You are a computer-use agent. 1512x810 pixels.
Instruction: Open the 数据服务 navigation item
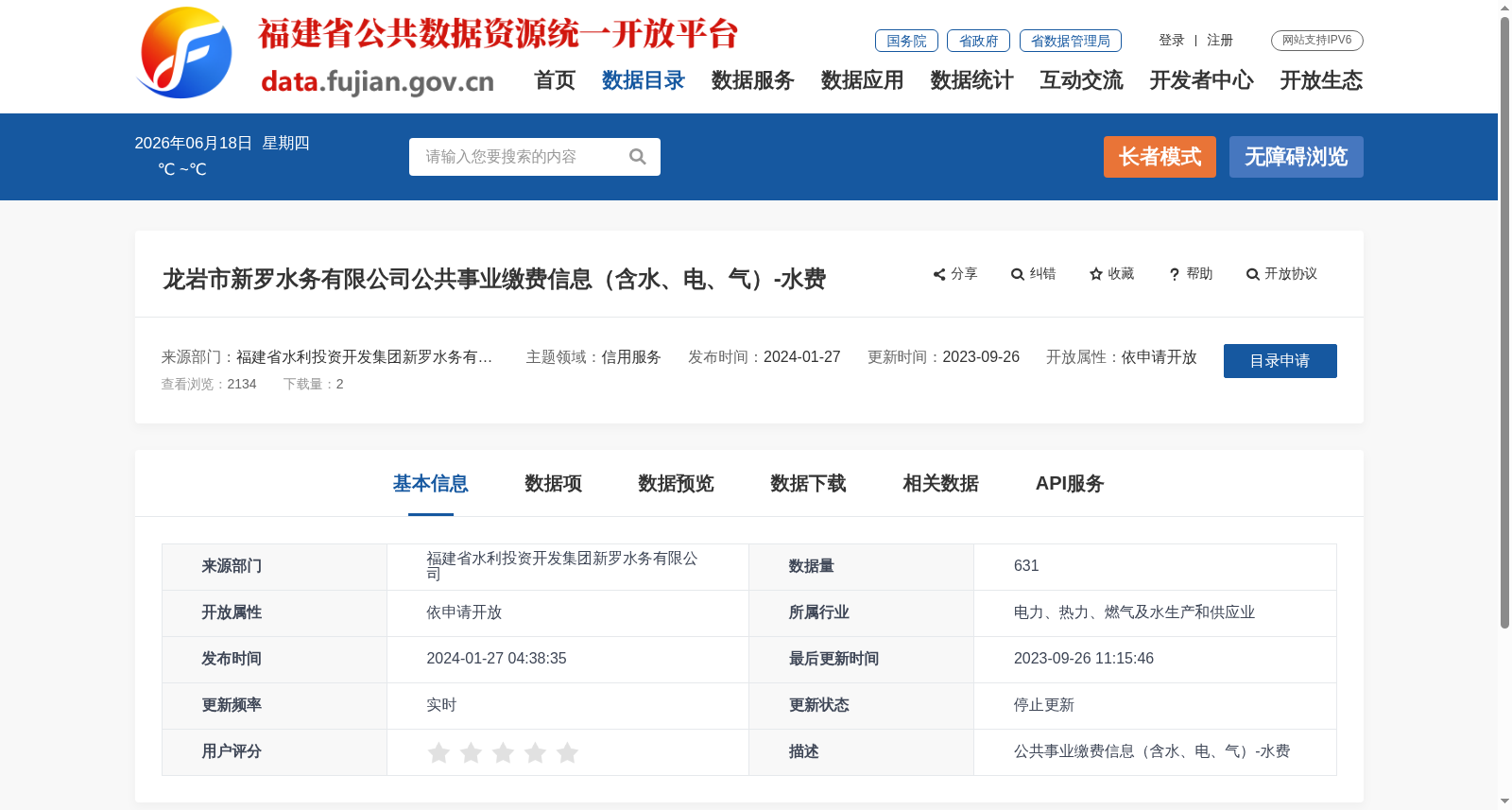click(753, 80)
